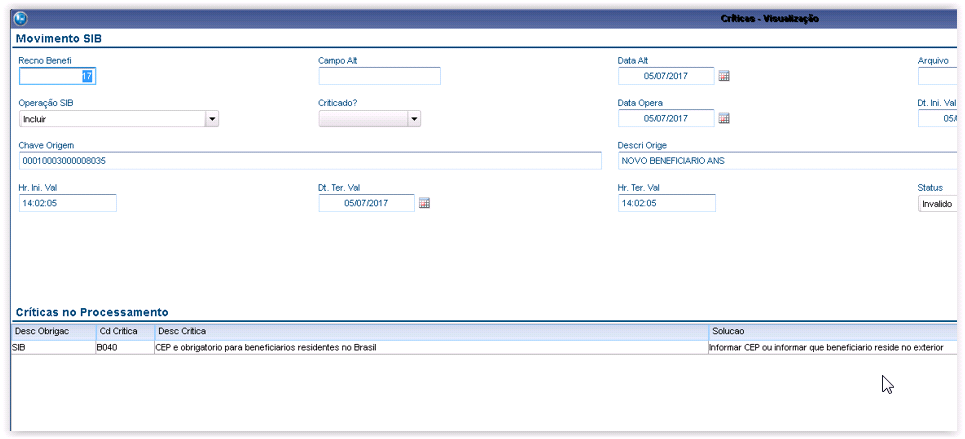Sort by the Desc Obrigac column header
Viewport: 965px width, 439px height.
54,331
